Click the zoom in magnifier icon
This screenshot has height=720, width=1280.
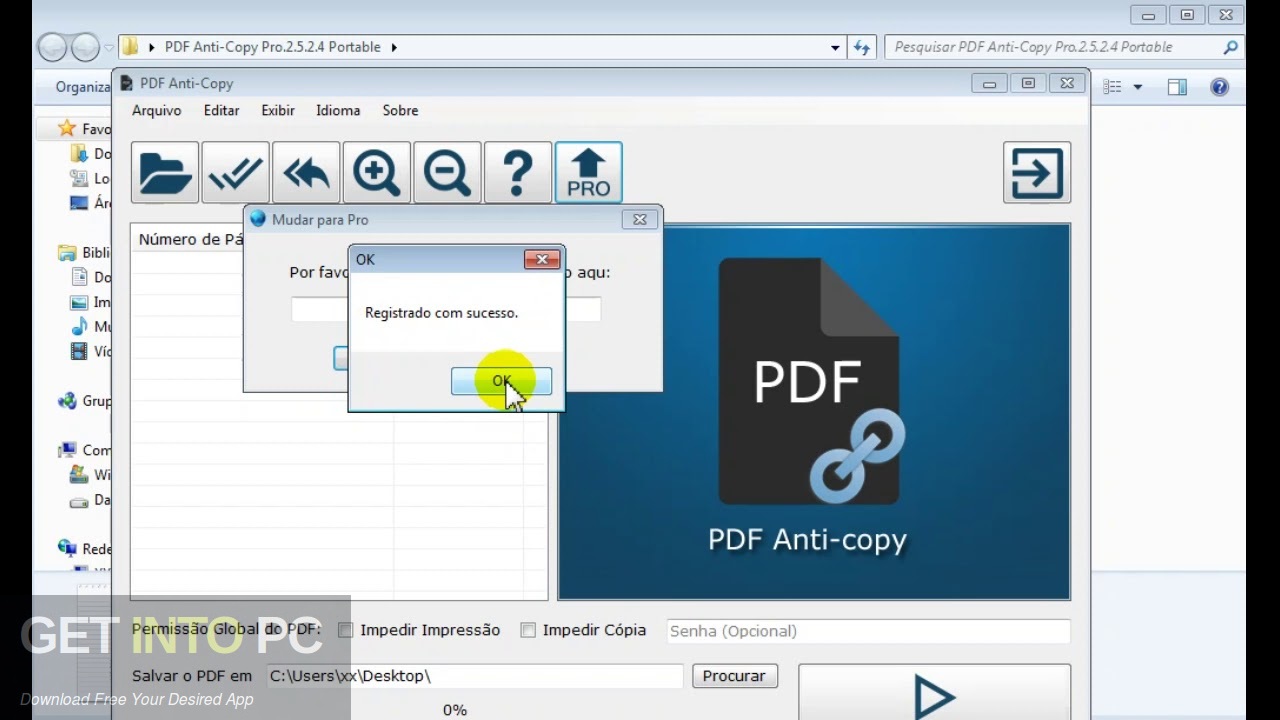point(377,173)
